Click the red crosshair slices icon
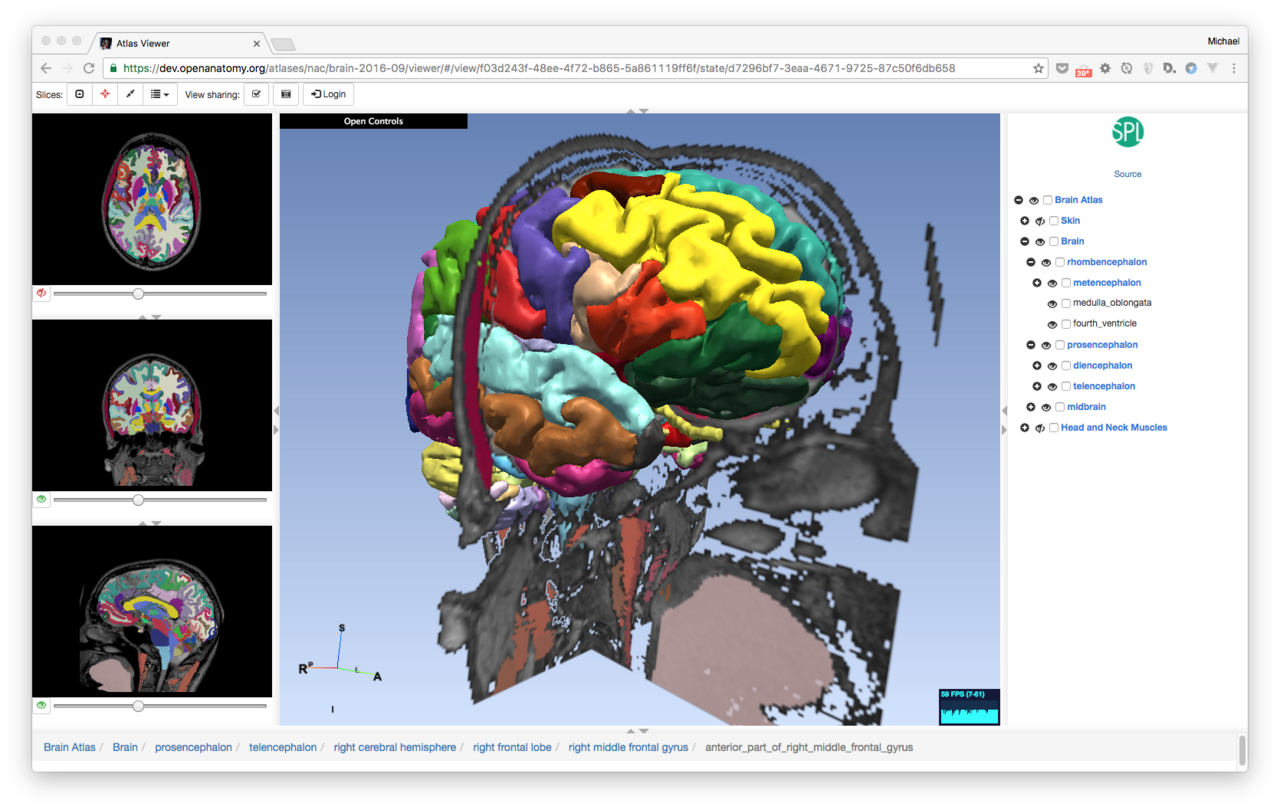The width and height of the screenshot is (1280, 810). tap(105, 94)
